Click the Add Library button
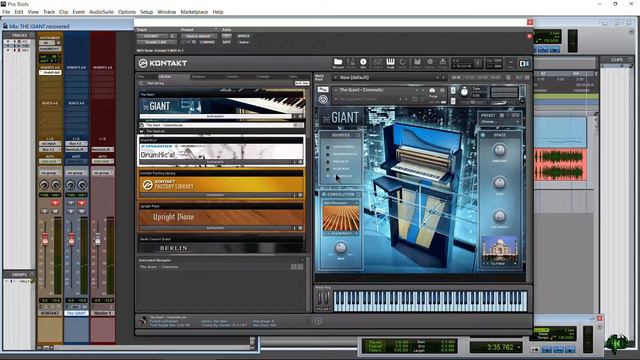The height and width of the screenshot is (360, 640). tap(156, 83)
